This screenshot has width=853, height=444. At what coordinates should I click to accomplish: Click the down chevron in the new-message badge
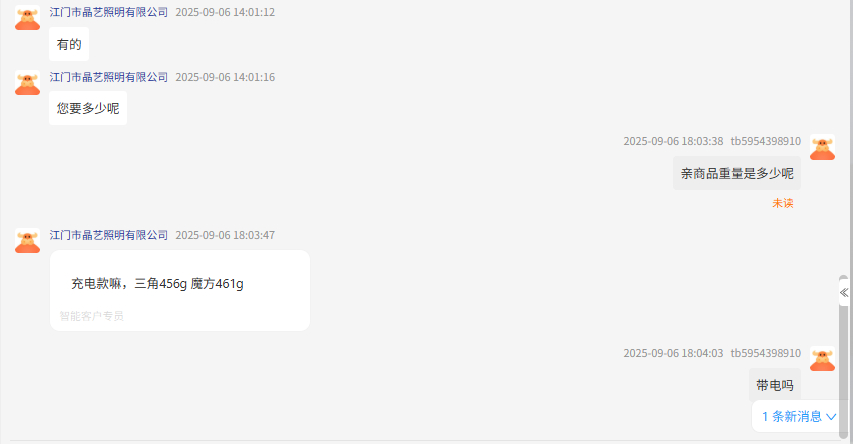[831, 417]
